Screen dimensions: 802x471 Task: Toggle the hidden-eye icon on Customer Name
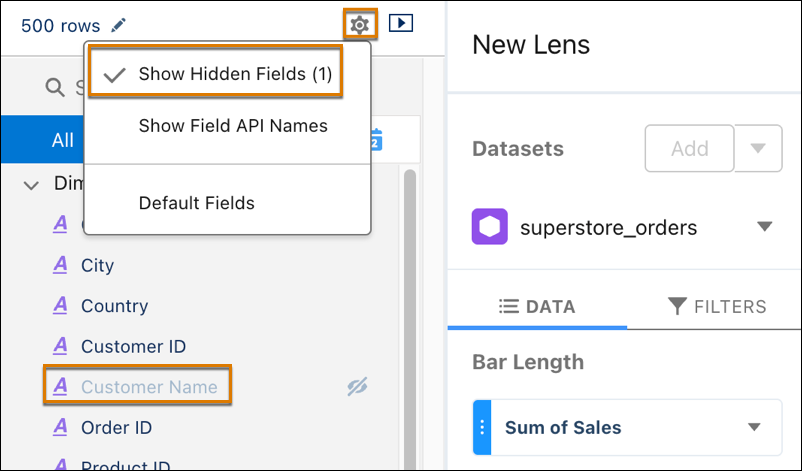click(x=357, y=387)
